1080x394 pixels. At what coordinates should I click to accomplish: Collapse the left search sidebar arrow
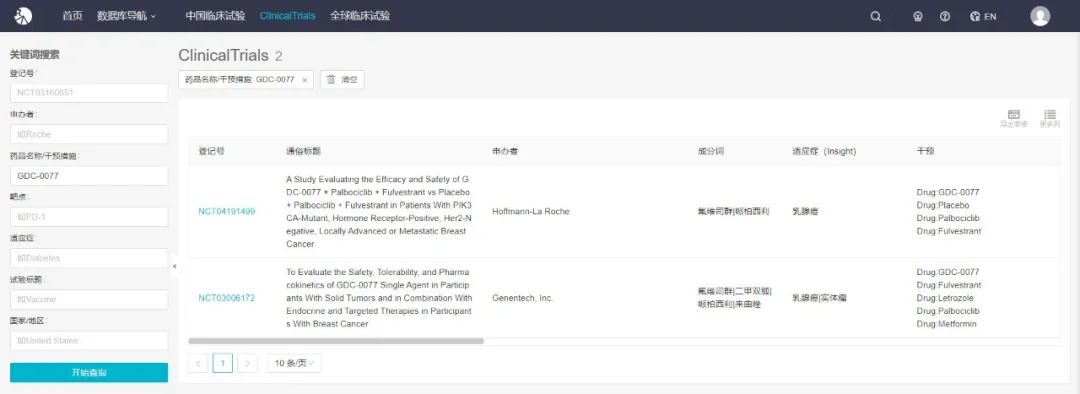coord(174,266)
